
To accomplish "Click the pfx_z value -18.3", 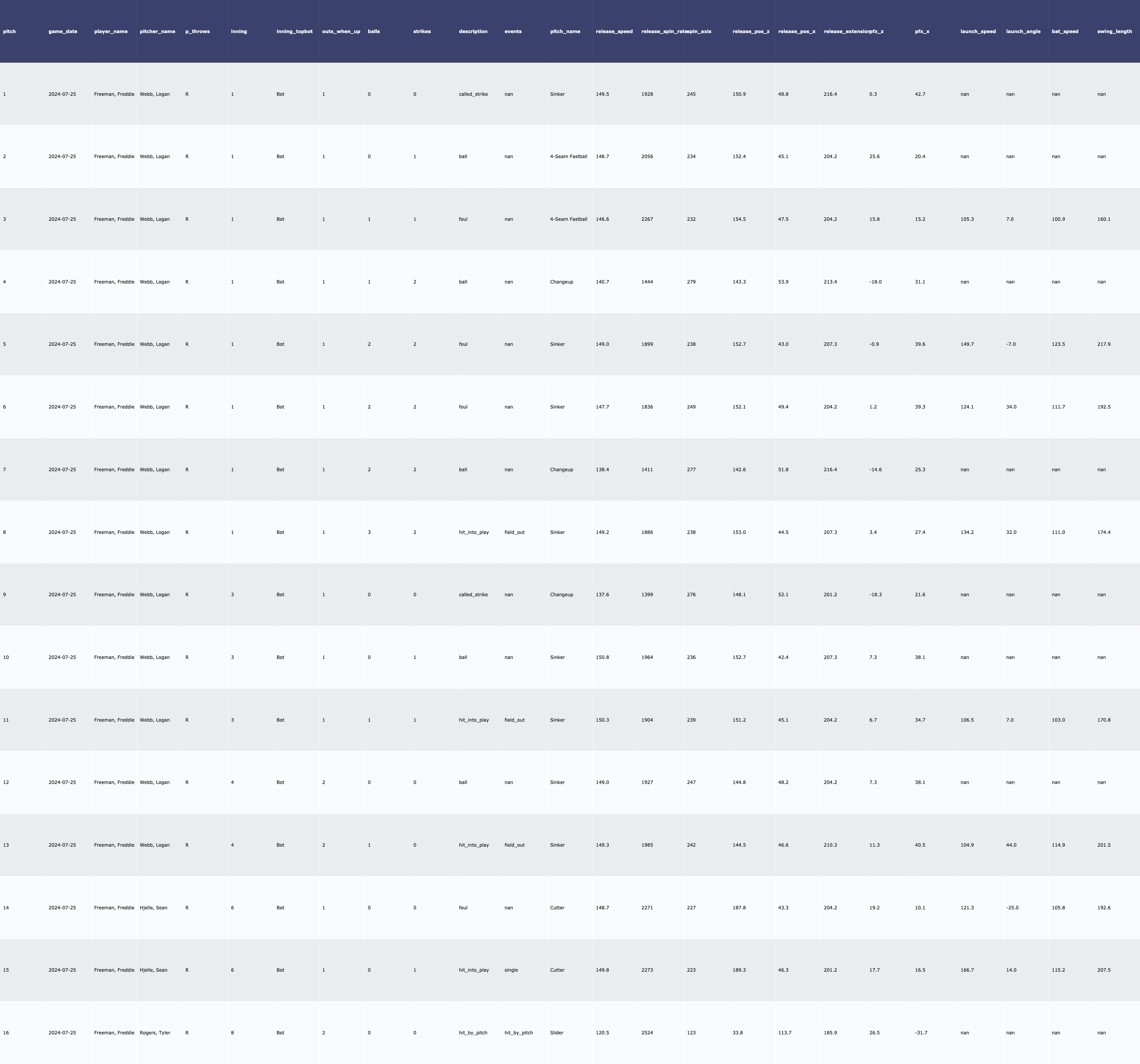I will tap(875, 594).
